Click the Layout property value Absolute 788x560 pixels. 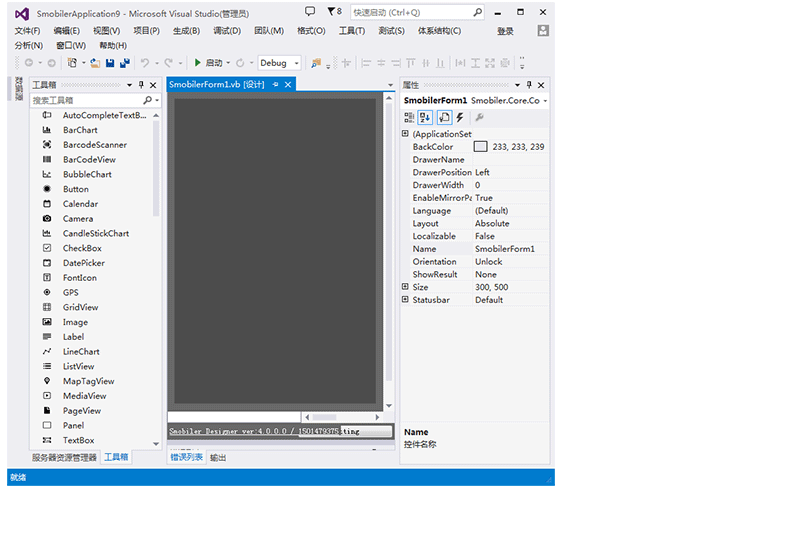(492, 223)
